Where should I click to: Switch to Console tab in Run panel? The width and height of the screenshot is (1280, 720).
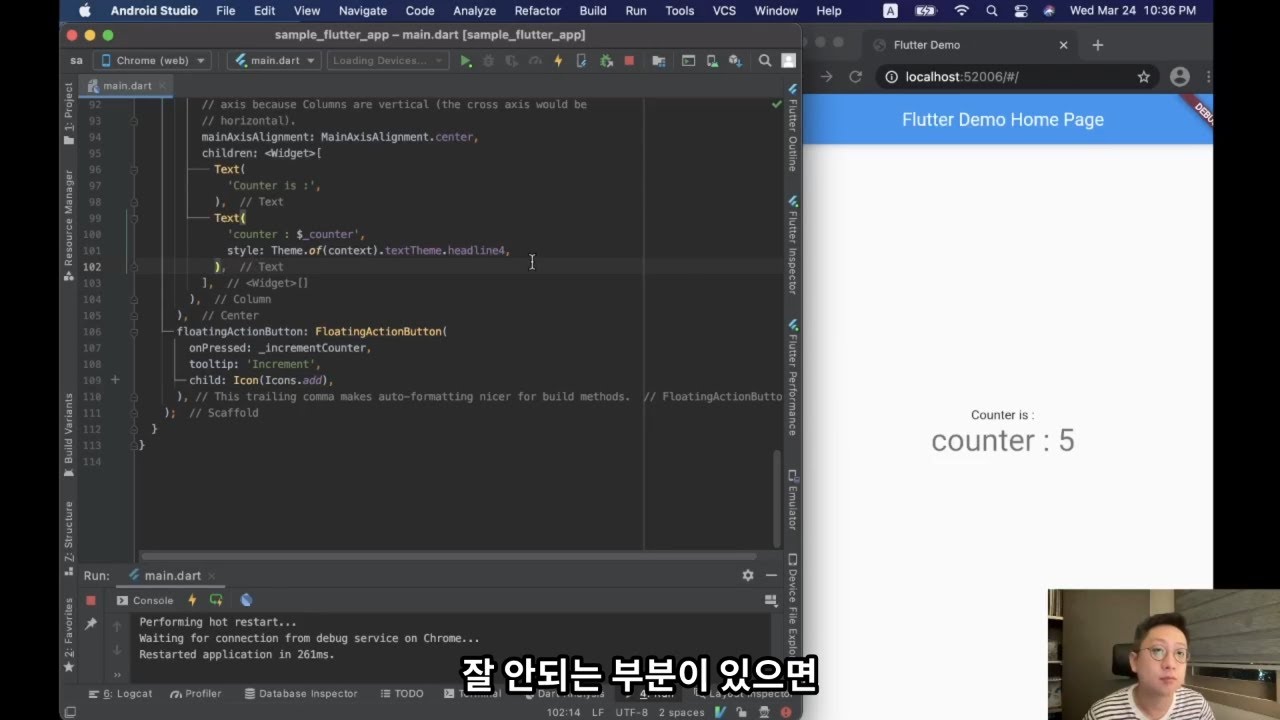(x=145, y=600)
